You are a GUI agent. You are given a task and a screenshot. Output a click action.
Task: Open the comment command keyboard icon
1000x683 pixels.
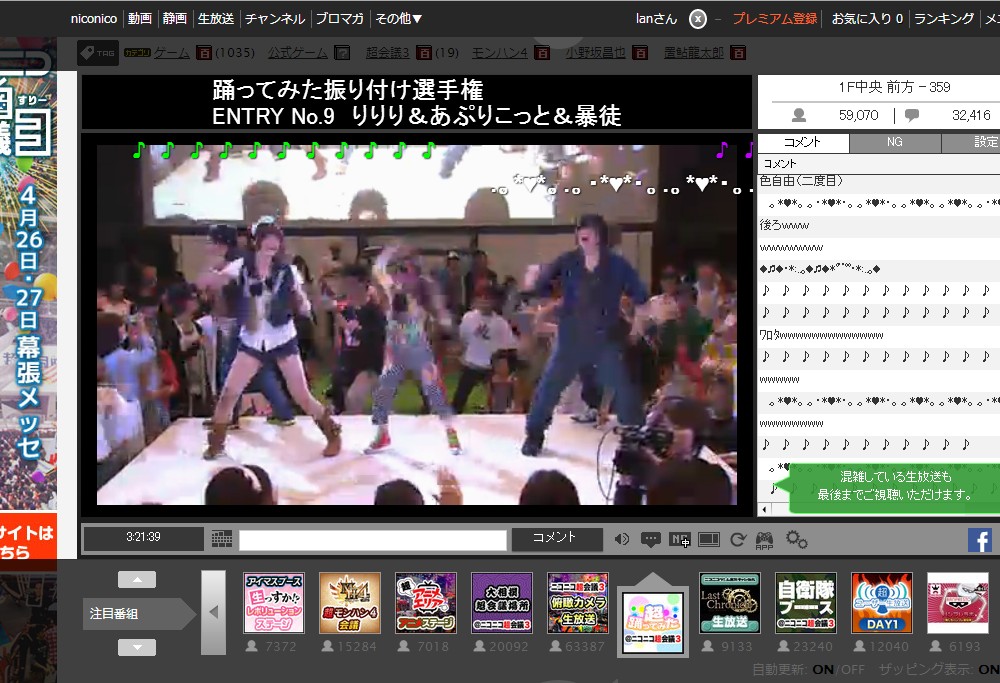(x=222, y=539)
